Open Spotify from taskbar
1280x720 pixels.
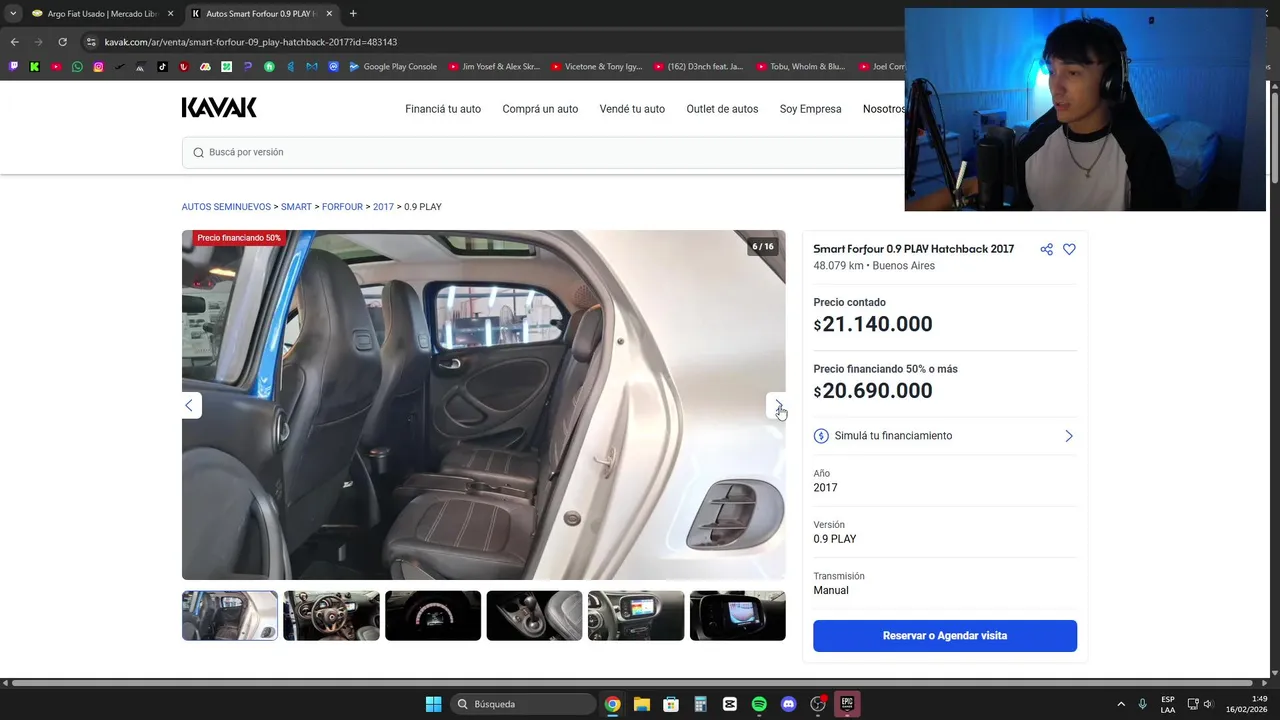759,704
